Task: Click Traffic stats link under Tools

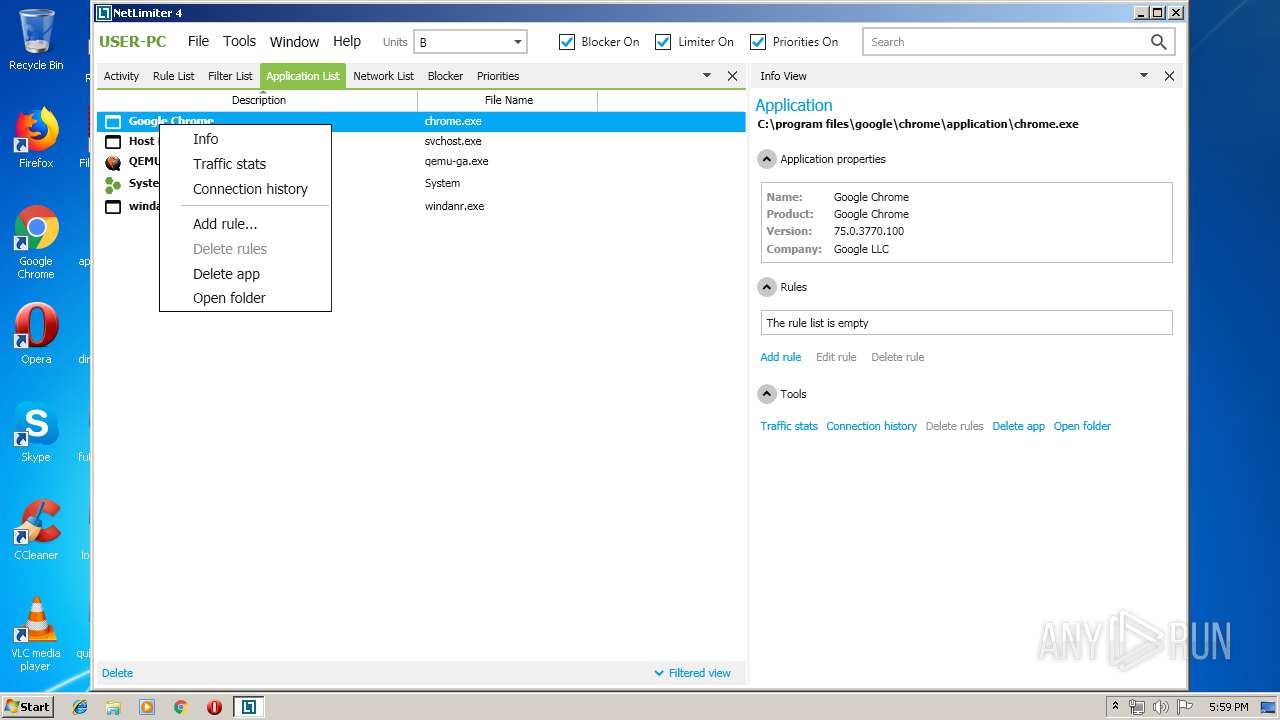Action: tap(789, 426)
